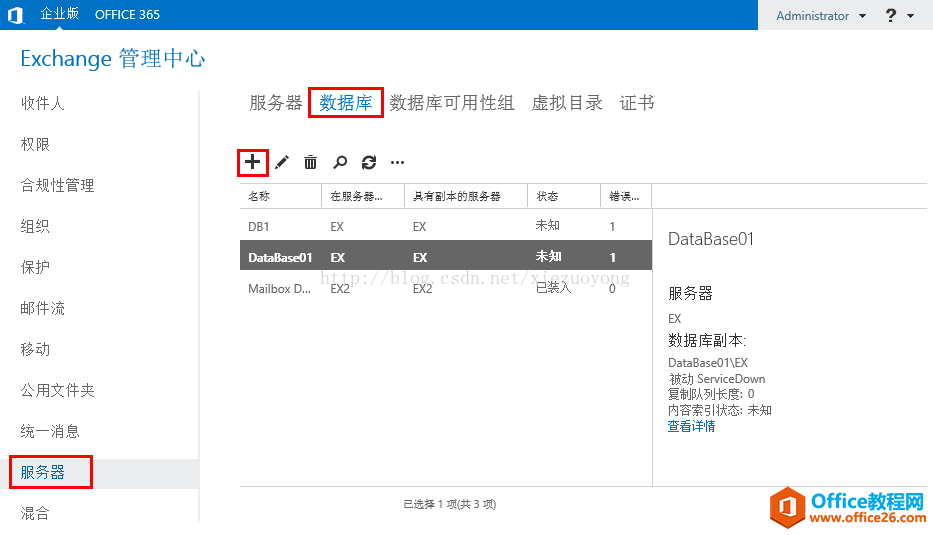Click the 已装入 status cell
933x535 pixels.
pos(553,288)
